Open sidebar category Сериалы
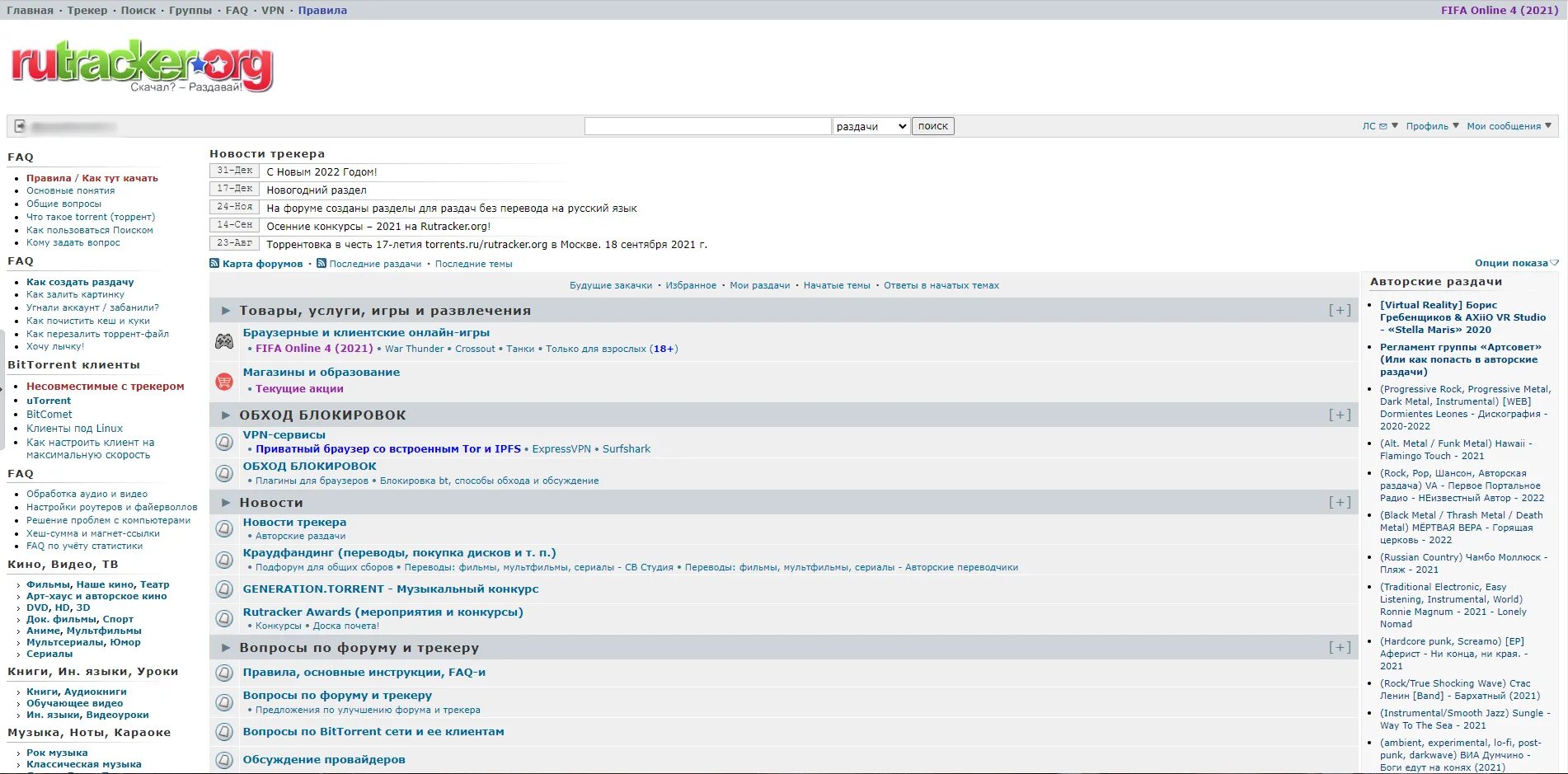1568x774 pixels. tap(49, 654)
